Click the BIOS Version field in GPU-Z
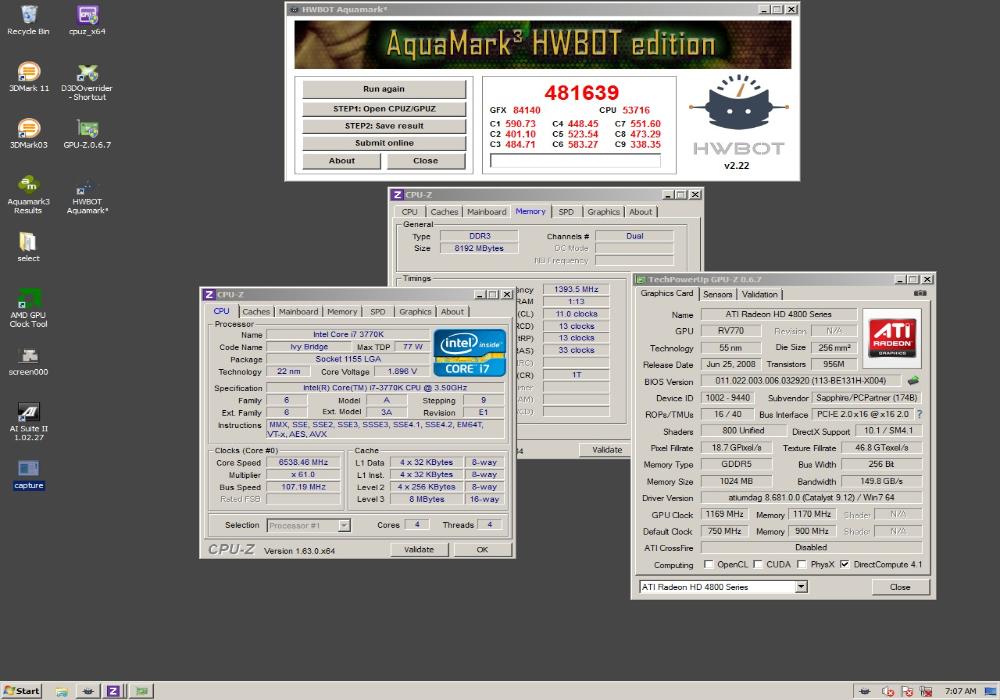The height and width of the screenshot is (700, 1000). point(800,381)
